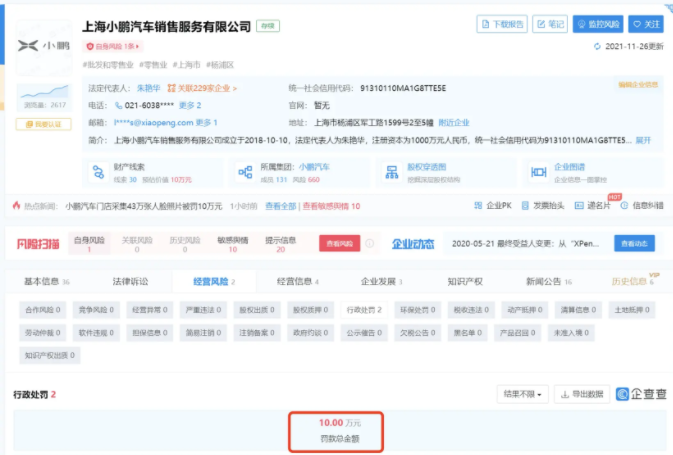The width and height of the screenshot is (673, 455).
Task: Select 经营异常 0 filter tag
Action: pos(150,310)
